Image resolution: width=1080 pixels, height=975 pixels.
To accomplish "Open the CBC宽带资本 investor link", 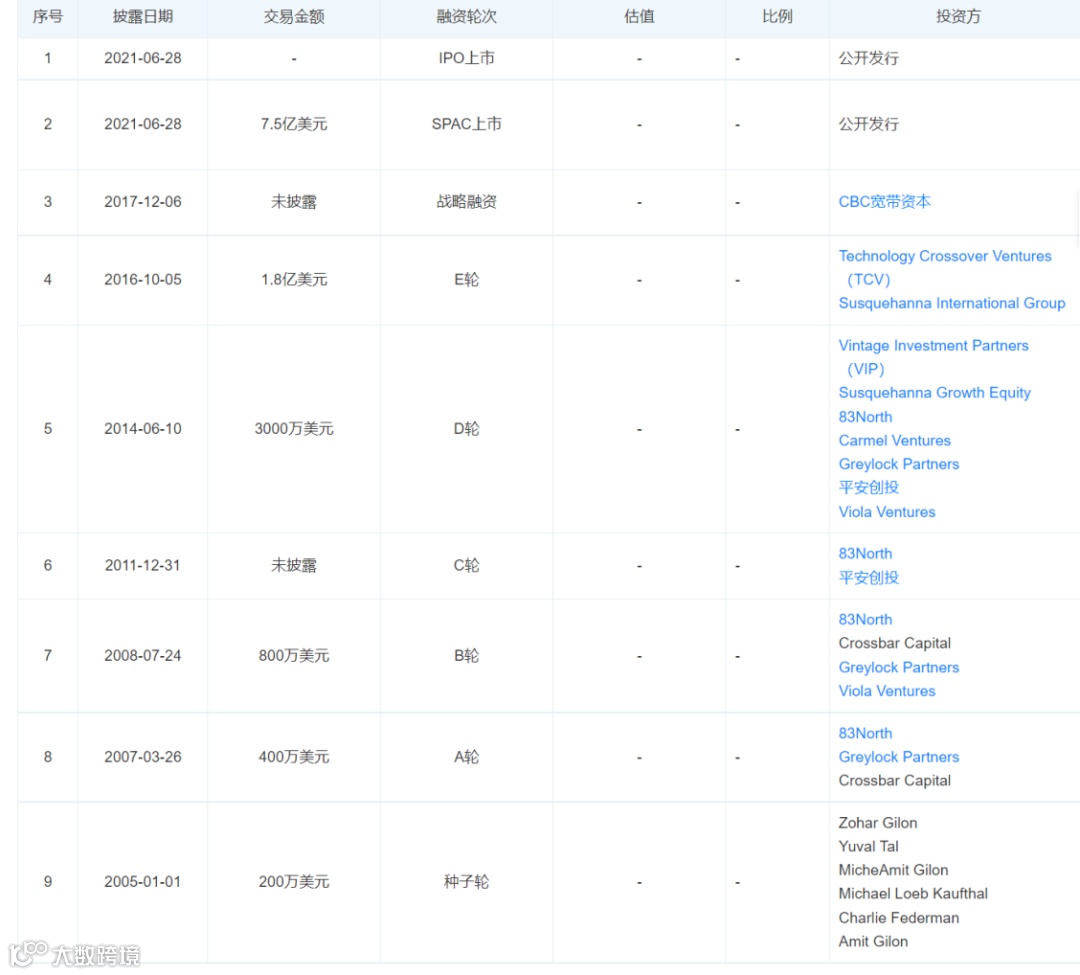I will coord(884,202).
